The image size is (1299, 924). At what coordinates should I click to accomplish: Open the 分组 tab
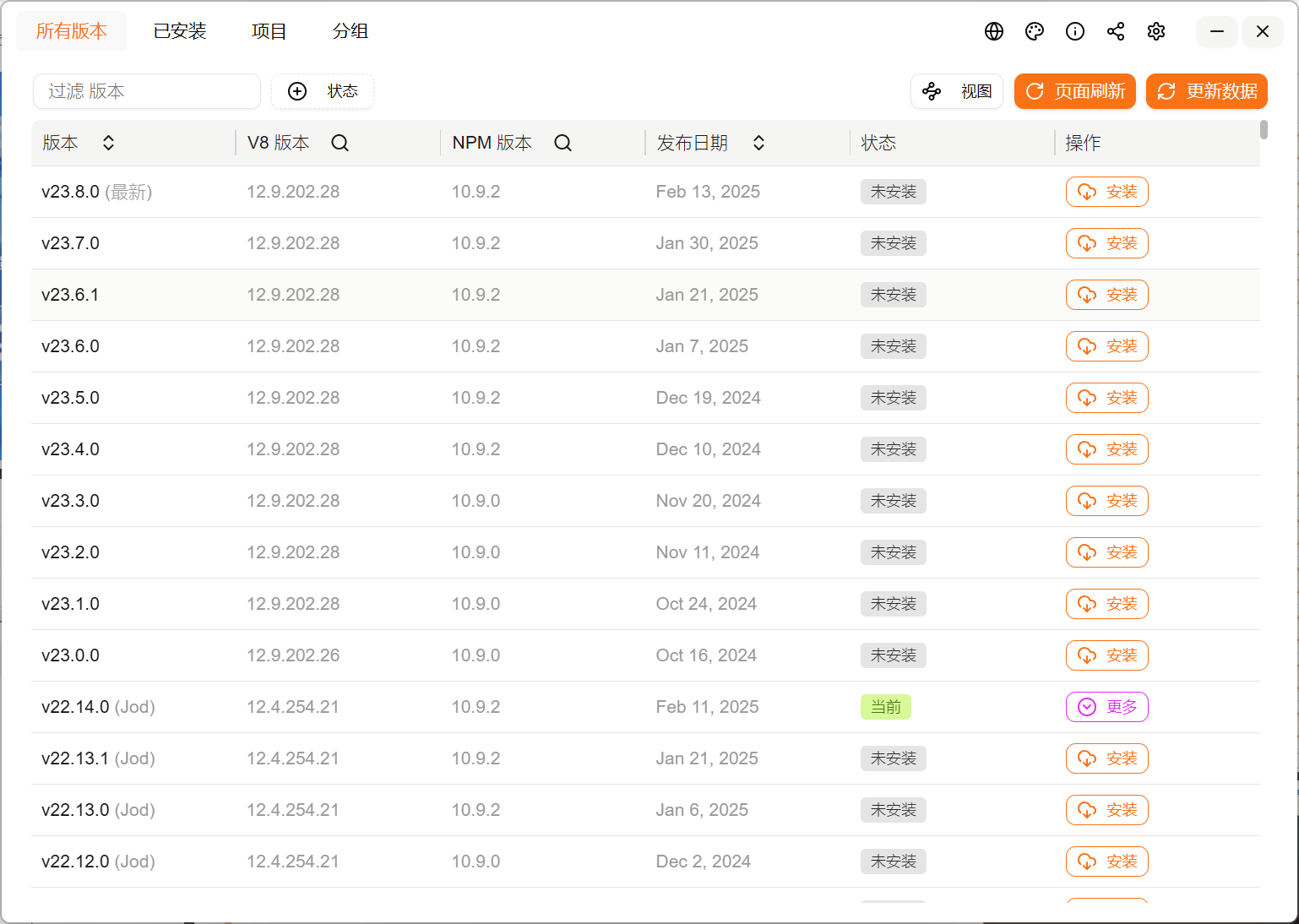coord(351,31)
